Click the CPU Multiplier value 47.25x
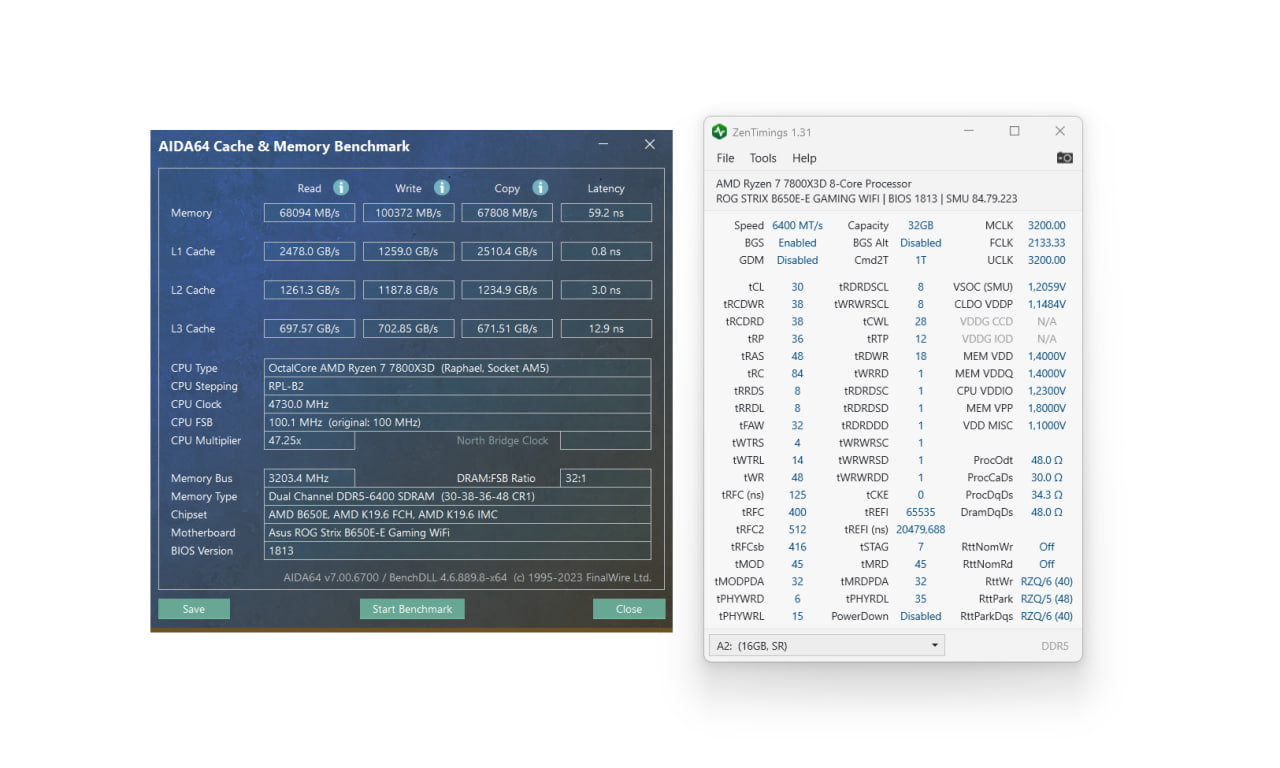The height and width of the screenshot is (768, 1280). click(309, 440)
